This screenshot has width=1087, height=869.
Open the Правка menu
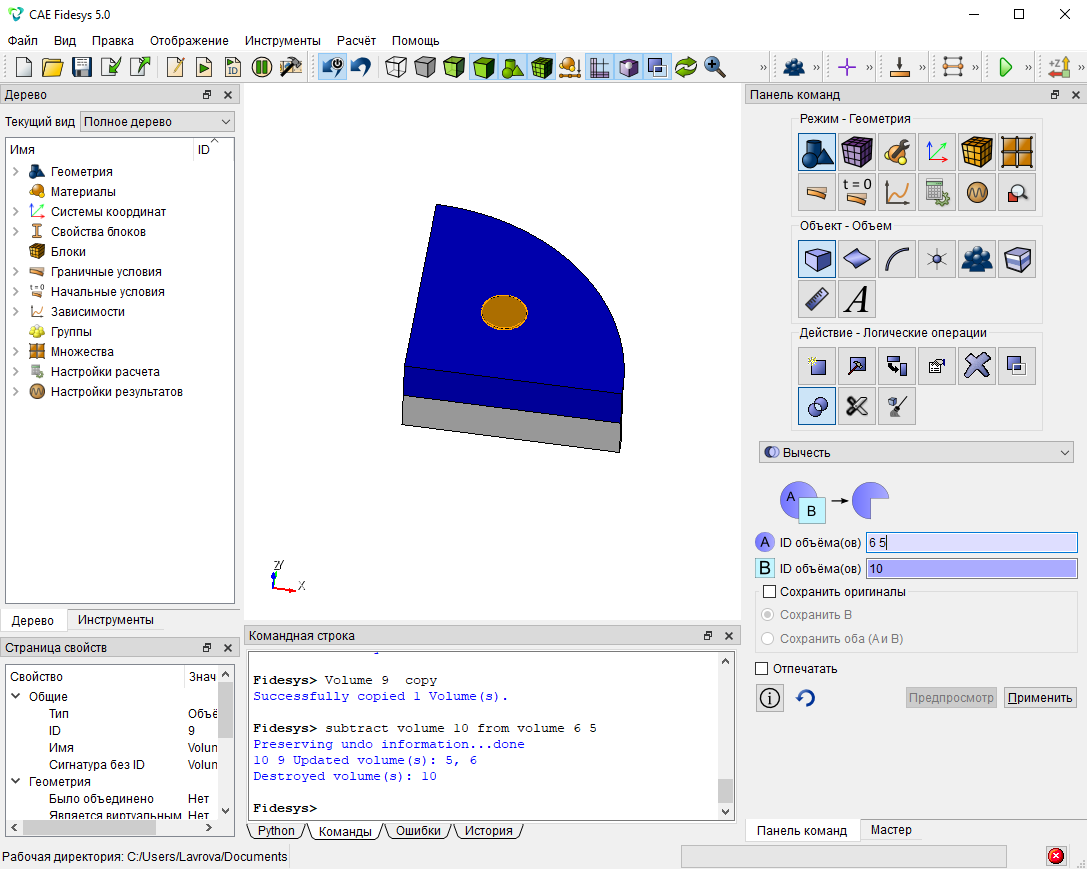pyautogui.click(x=113, y=41)
